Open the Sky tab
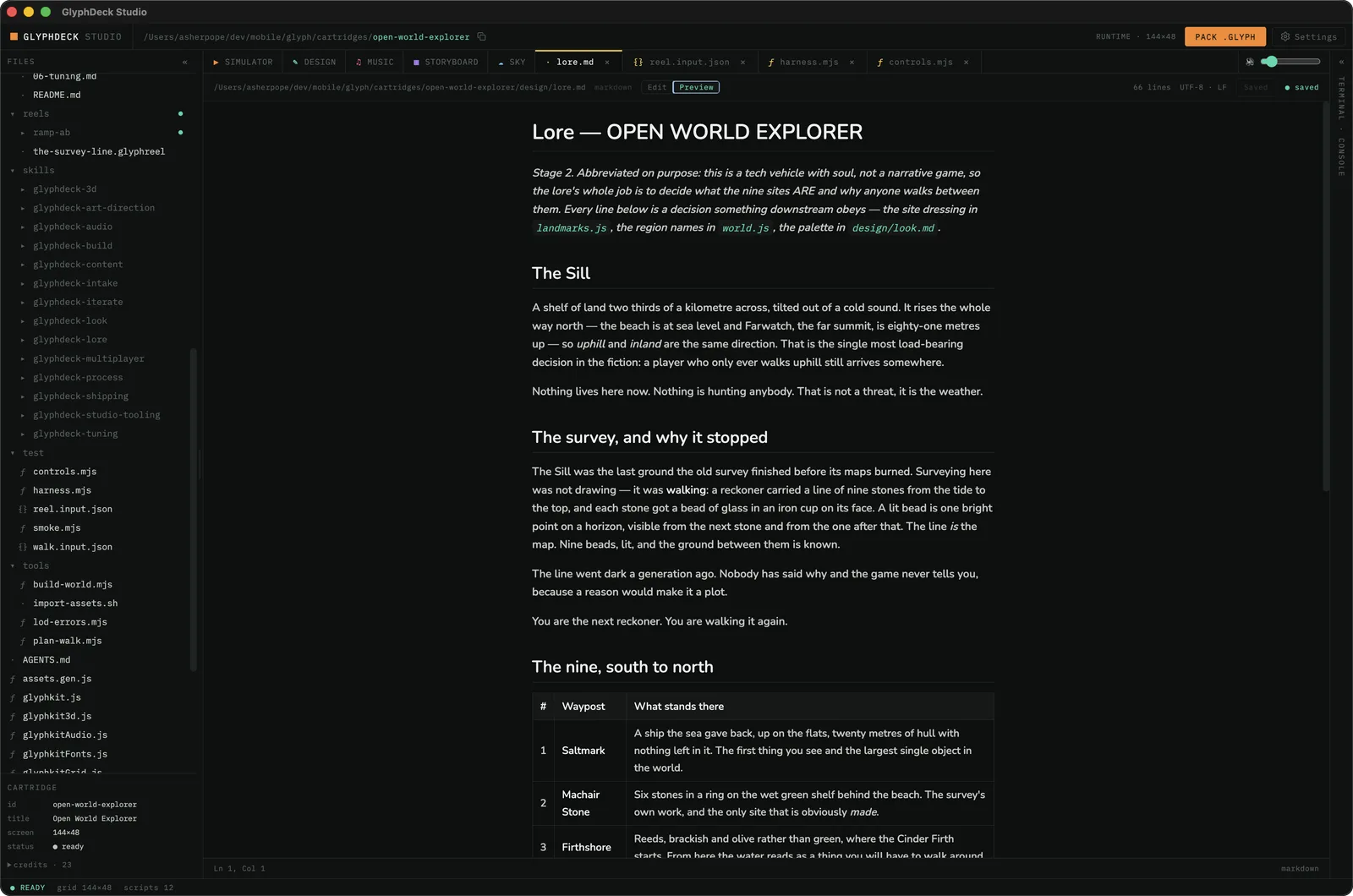The width and height of the screenshot is (1353, 896). coord(512,63)
